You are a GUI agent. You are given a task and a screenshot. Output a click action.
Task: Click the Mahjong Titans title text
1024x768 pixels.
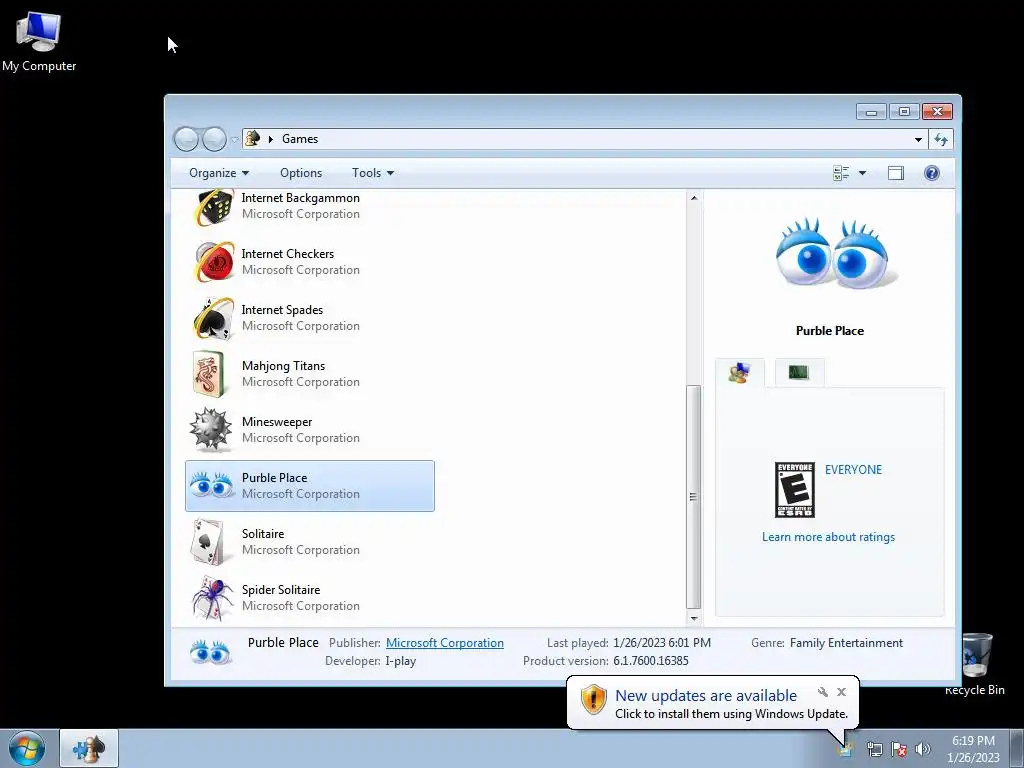coord(283,366)
